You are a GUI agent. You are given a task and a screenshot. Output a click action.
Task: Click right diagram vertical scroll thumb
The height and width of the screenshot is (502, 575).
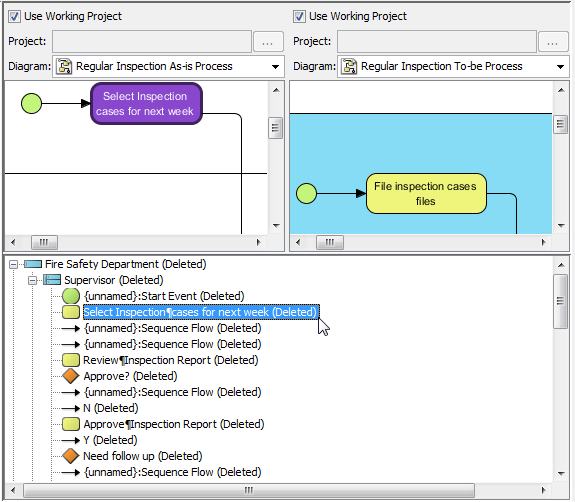(x=560, y=125)
